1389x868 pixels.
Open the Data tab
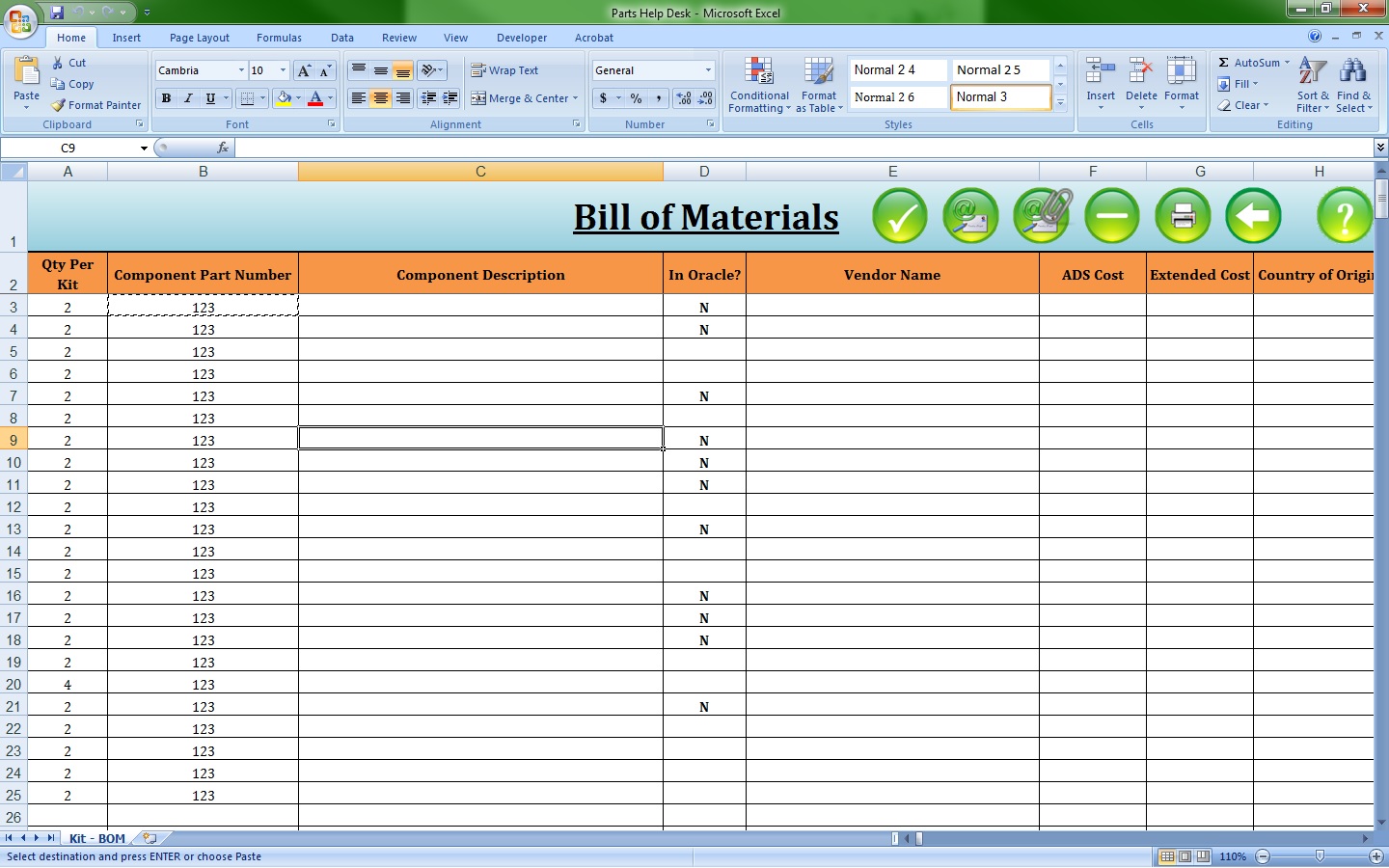pos(342,38)
